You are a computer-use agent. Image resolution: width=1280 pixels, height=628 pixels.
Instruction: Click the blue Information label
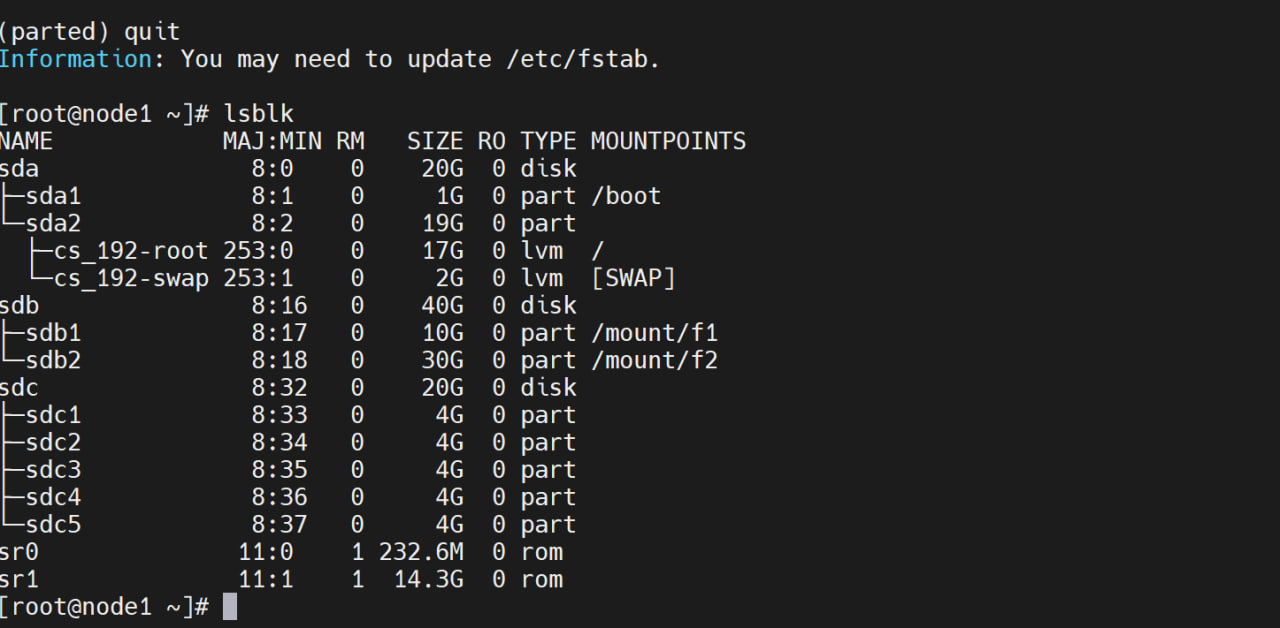pyautogui.click(x=76, y=59)
